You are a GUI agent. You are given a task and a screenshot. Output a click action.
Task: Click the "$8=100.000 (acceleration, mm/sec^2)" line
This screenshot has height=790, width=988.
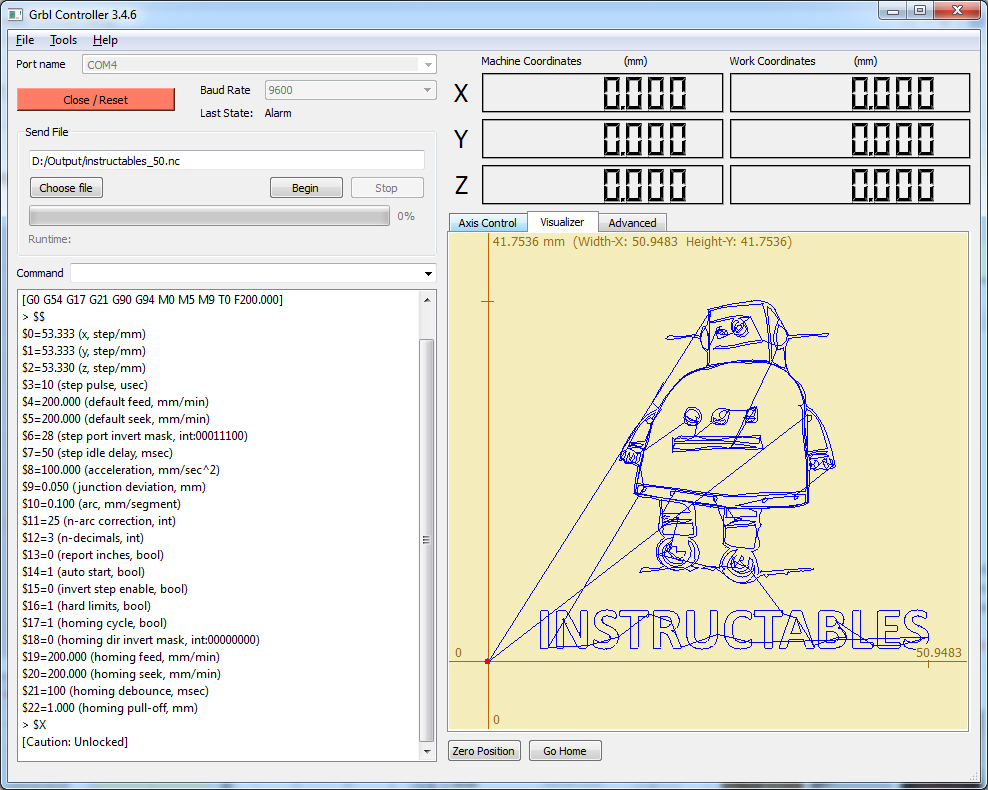120,469
